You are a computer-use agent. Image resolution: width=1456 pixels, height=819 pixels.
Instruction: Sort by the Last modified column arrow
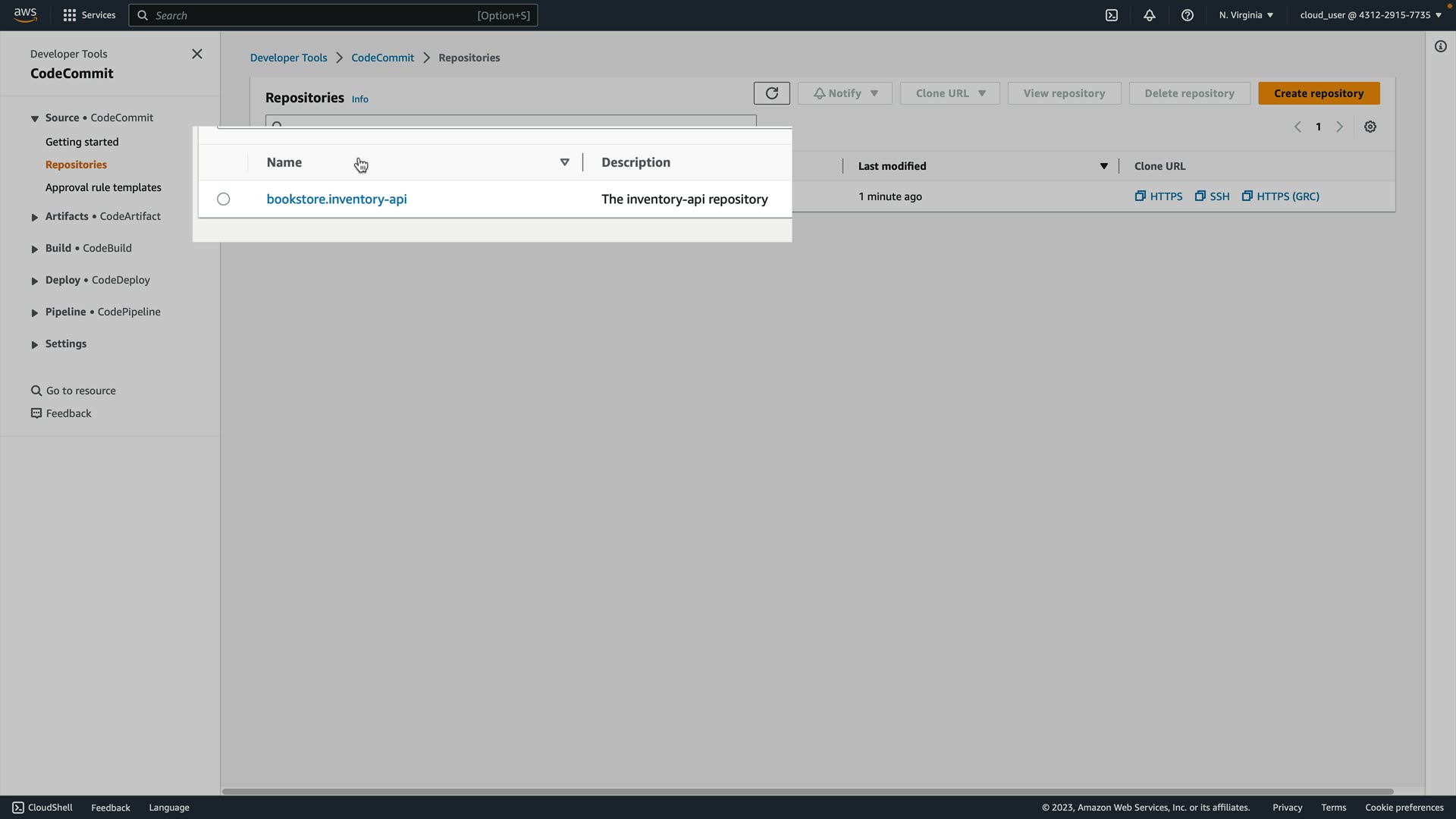click(x=1103, y=166)
